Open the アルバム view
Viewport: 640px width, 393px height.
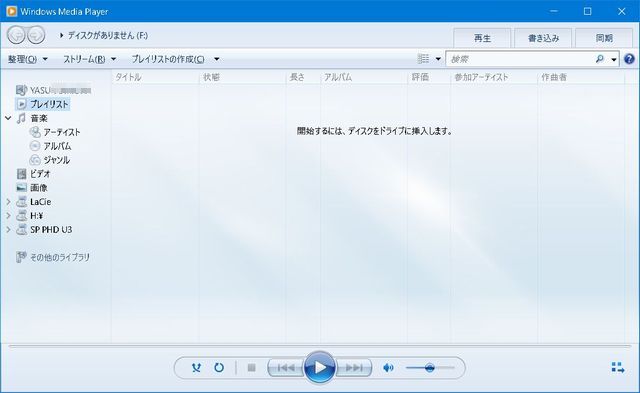[57, 146]
